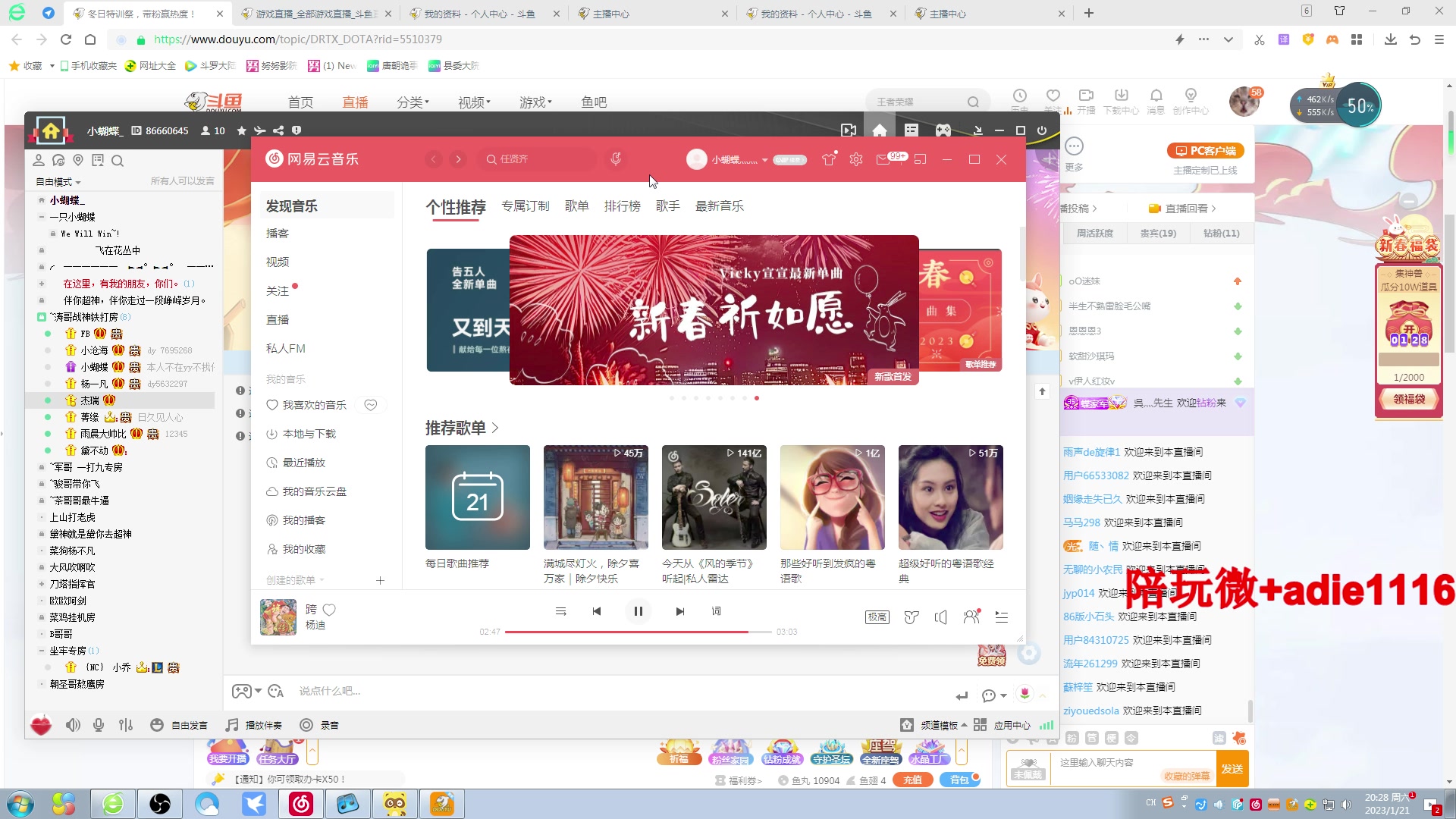Image resolution: width=1456 pixels, height=819 pixels.
Task: Switch to 贵宾(19) tab in Douyu
Action: [1158, 234]
